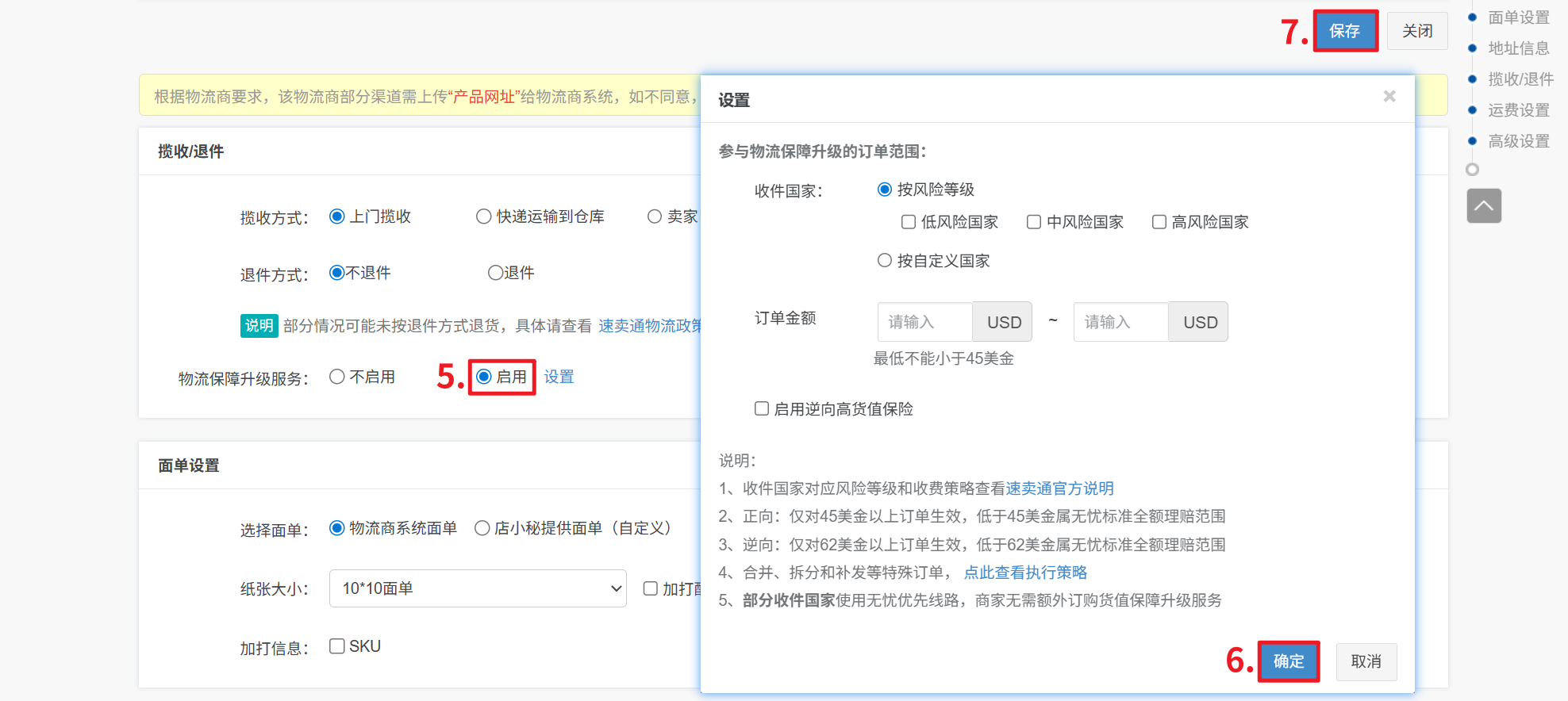
Task: Confirm settings with the 确定 button
Action: click(1289, 661)
